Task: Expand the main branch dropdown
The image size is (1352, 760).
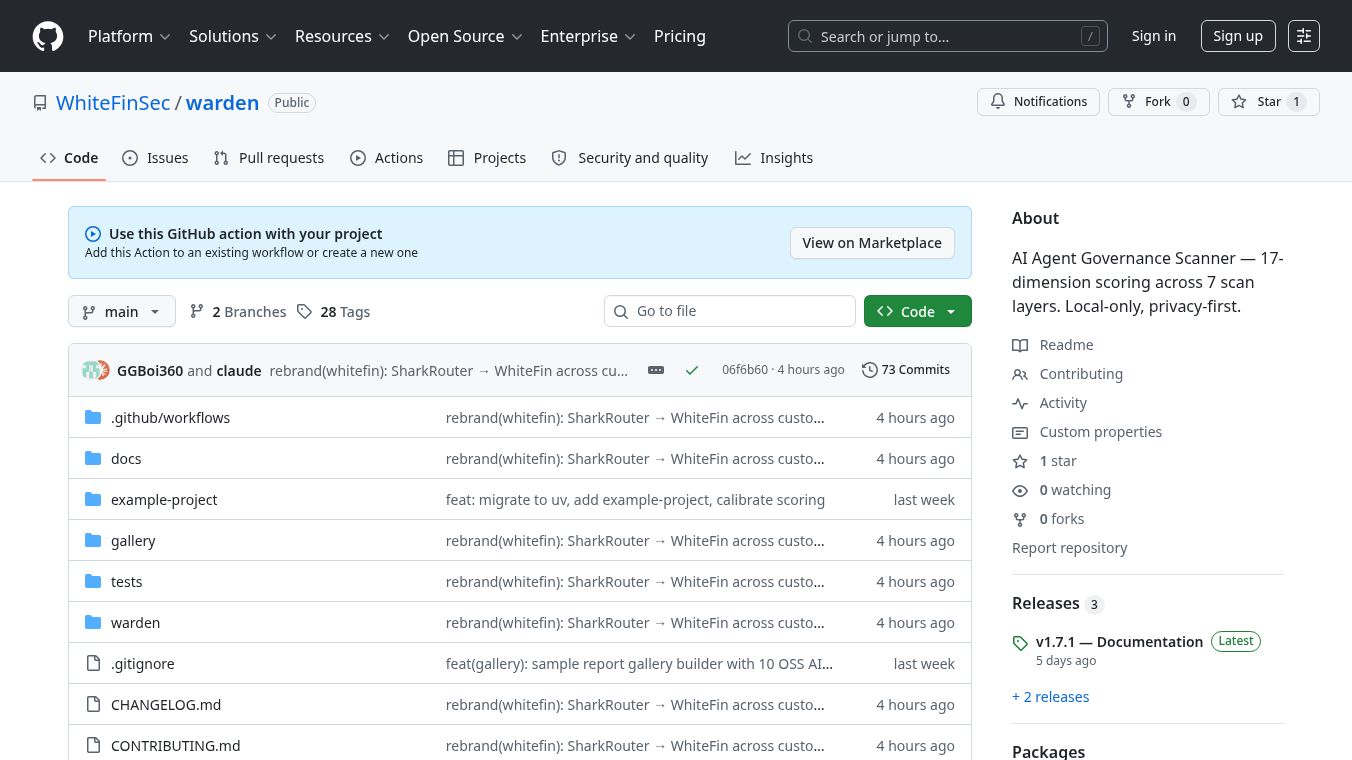Action: (122, 312)
